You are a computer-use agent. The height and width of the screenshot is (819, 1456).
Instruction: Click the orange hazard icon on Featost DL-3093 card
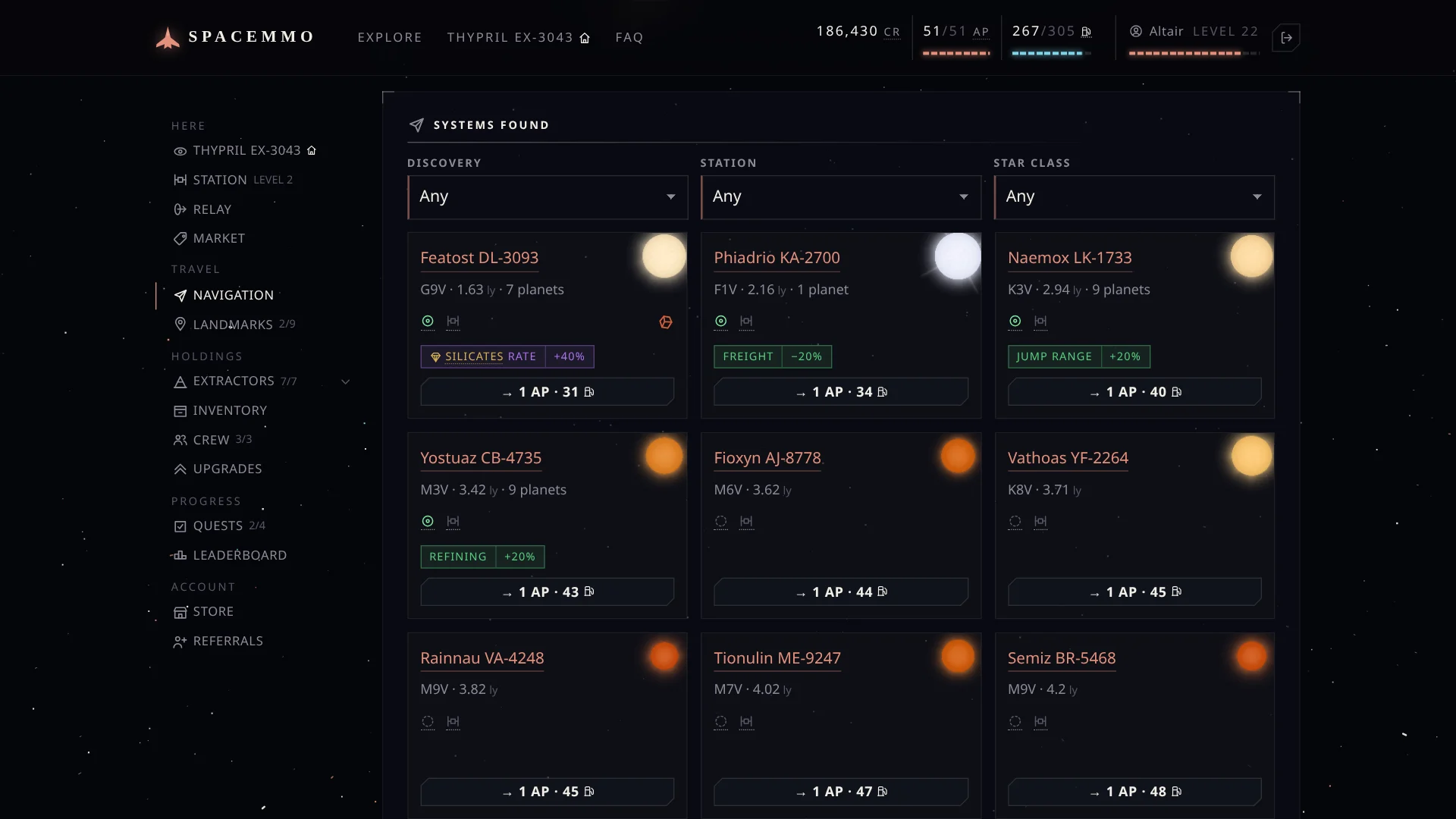pyautogui.click(x=666, y=322)
